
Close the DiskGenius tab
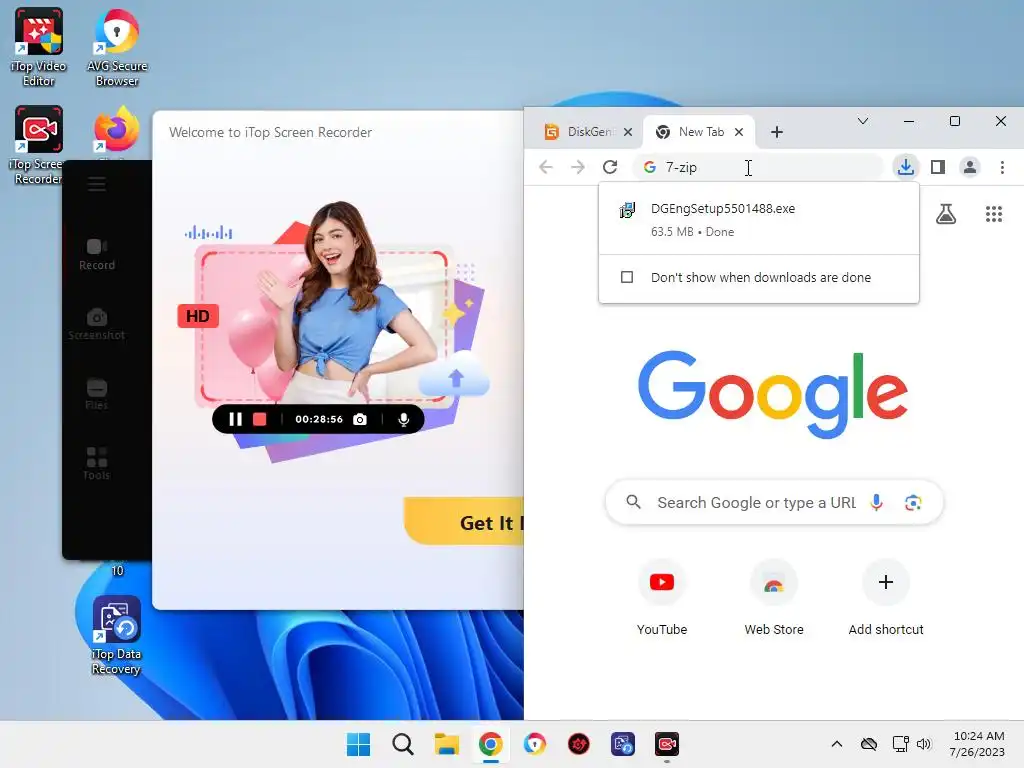click(628, 132)
